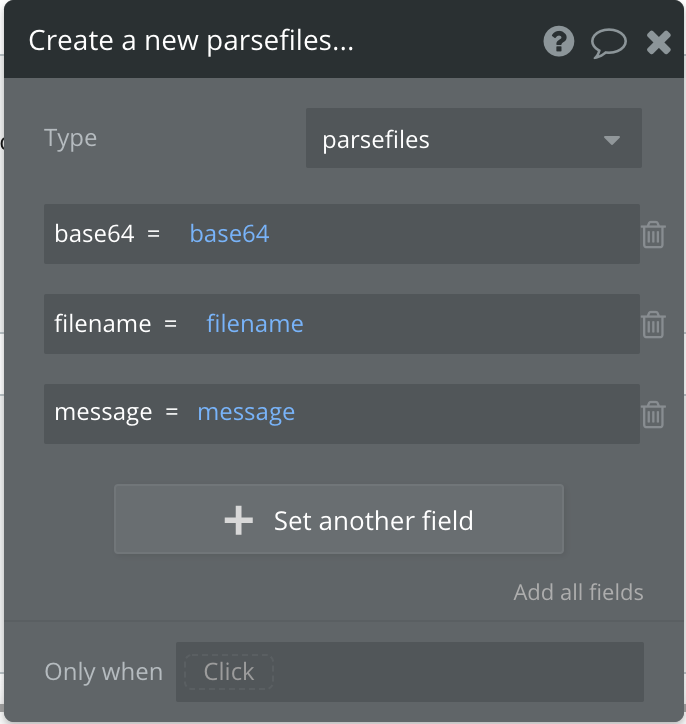Select the parsefiles type value
This screenshot has width=686, height=724.
[x=376, y=140]
